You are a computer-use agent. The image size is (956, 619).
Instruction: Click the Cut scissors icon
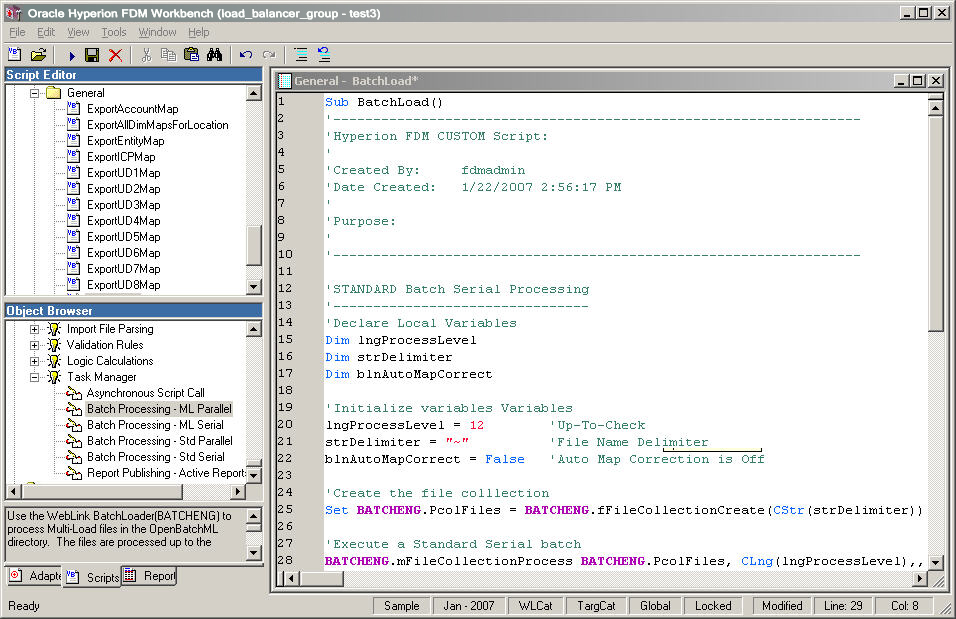pyautogui.click(x=146, y=55)
